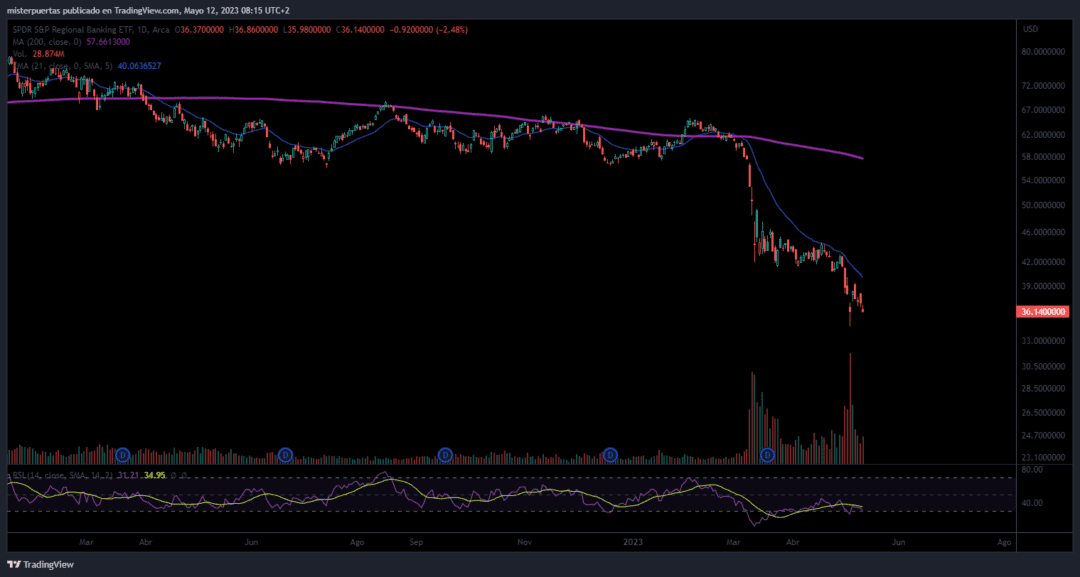This screenshot has width=1080, height=577.
Task: Click the 40.00 level on the RSI scale
Action: tap(1032, 503)
